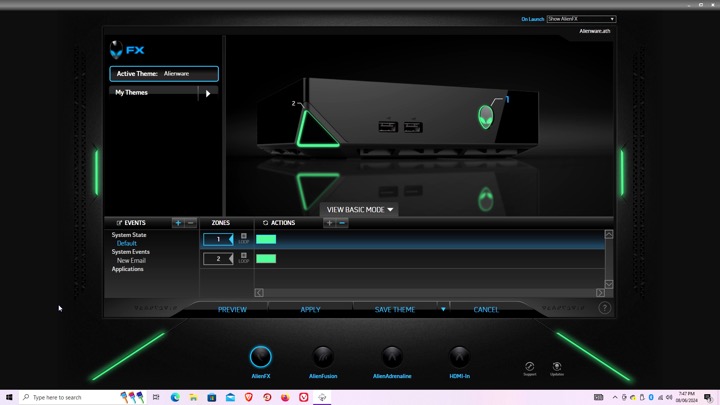720x405 pixels.
Task: Click the Preview button
Action: click(x=232, y=309)
